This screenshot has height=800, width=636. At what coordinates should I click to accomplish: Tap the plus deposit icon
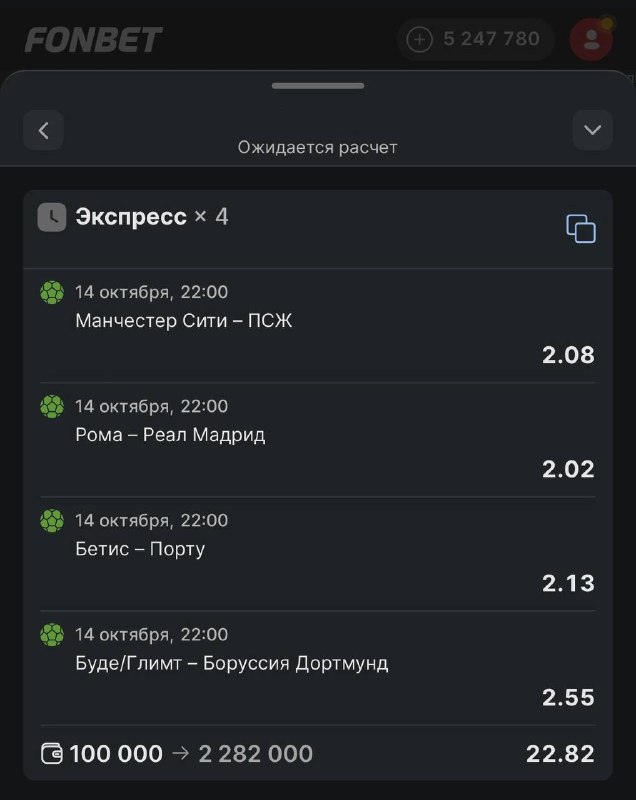pyautogui.click(x=420, y=39)
